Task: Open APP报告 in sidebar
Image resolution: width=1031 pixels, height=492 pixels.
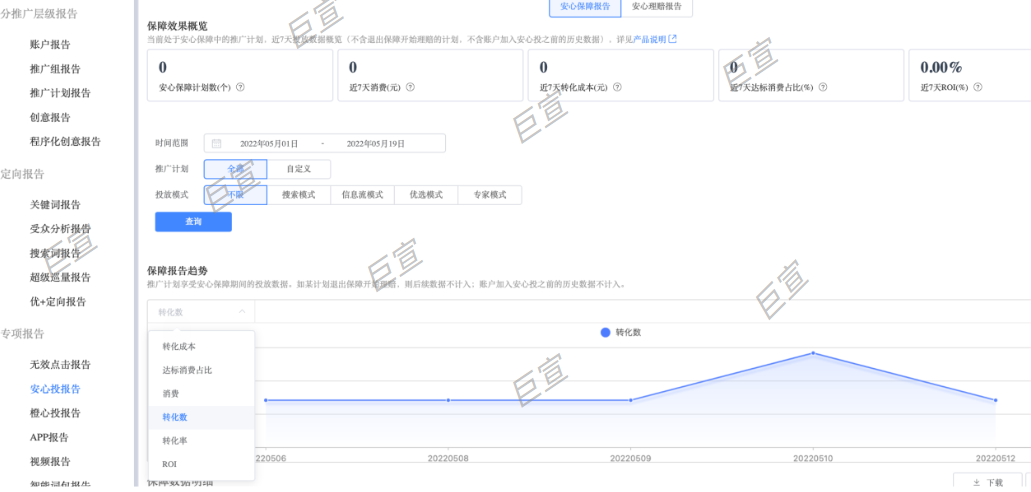Action: (x=49, y=437)
